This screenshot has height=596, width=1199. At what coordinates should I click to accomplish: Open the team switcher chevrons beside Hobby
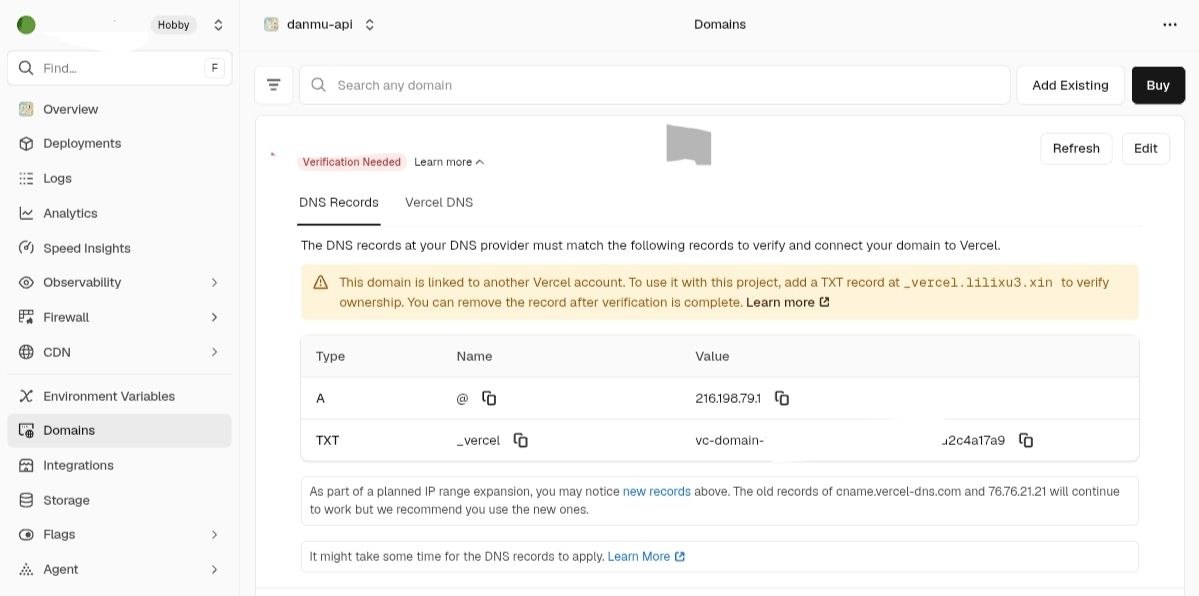click(x=218, y=24)
